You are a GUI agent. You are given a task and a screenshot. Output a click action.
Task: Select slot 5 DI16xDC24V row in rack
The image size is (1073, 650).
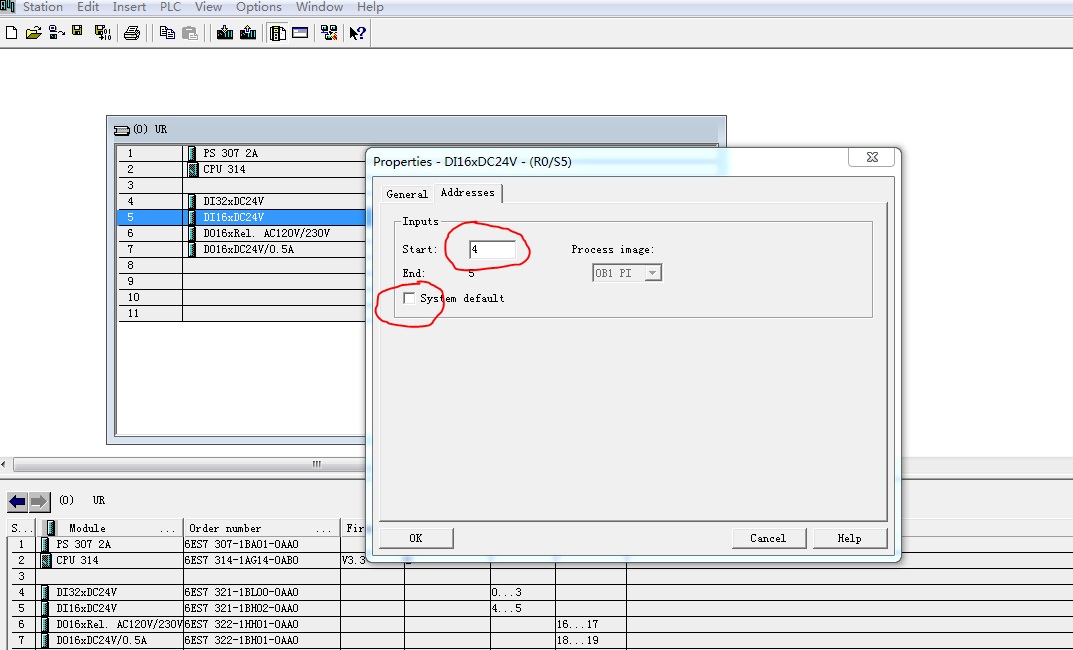click(242, 217)
